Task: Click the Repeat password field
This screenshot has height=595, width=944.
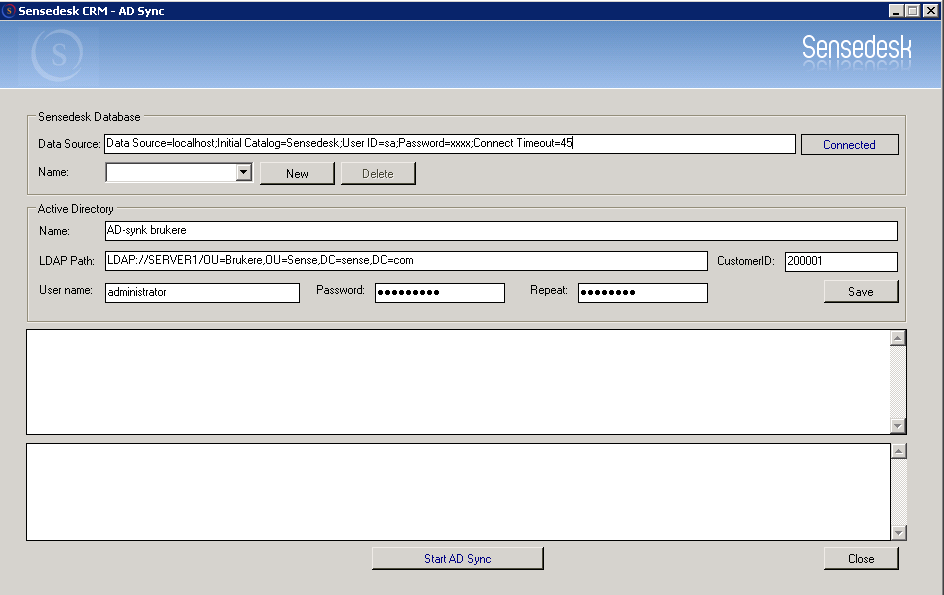Action: pyautogui.click(x=643, y=293)
